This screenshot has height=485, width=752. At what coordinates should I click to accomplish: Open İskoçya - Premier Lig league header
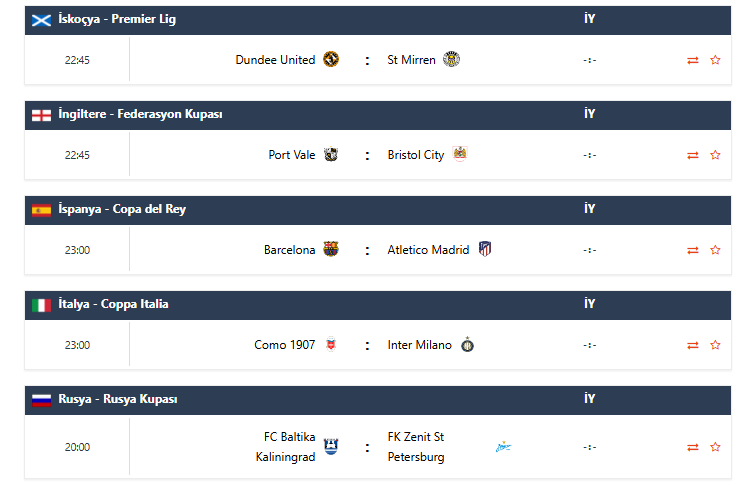coord(117,19)
